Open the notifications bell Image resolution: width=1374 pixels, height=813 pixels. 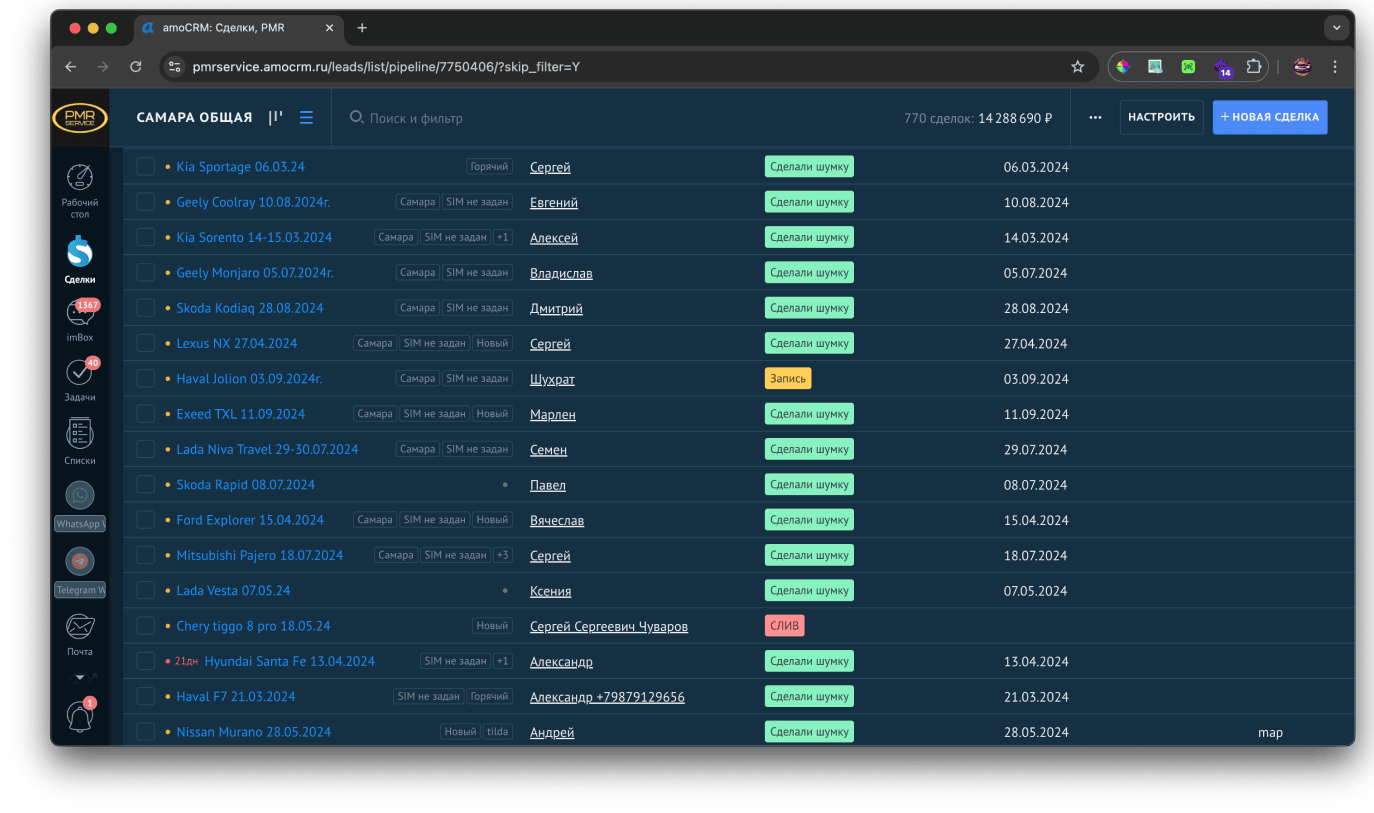tap(80, 716)
